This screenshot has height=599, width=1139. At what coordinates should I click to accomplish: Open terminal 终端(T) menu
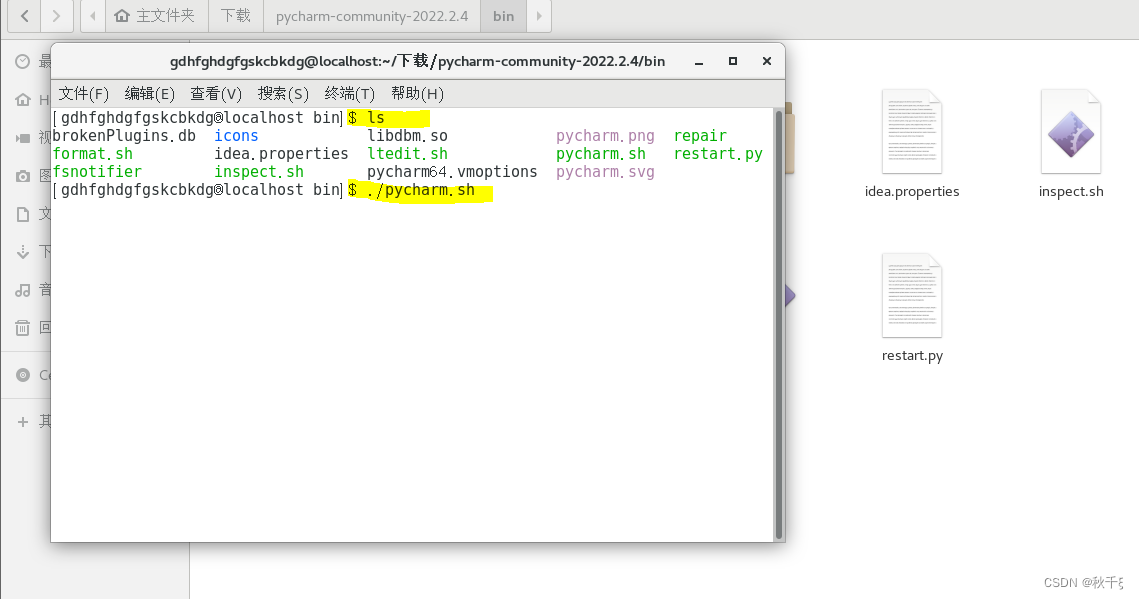point(349,94)
